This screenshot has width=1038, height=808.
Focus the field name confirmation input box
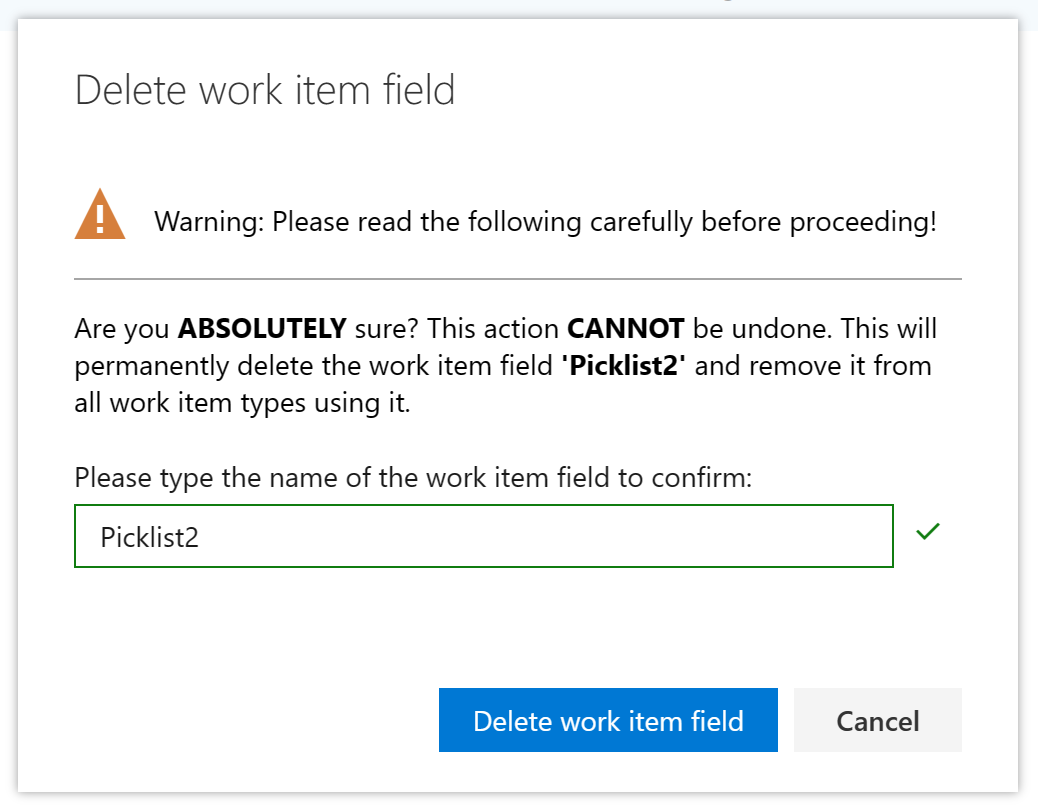484,536
